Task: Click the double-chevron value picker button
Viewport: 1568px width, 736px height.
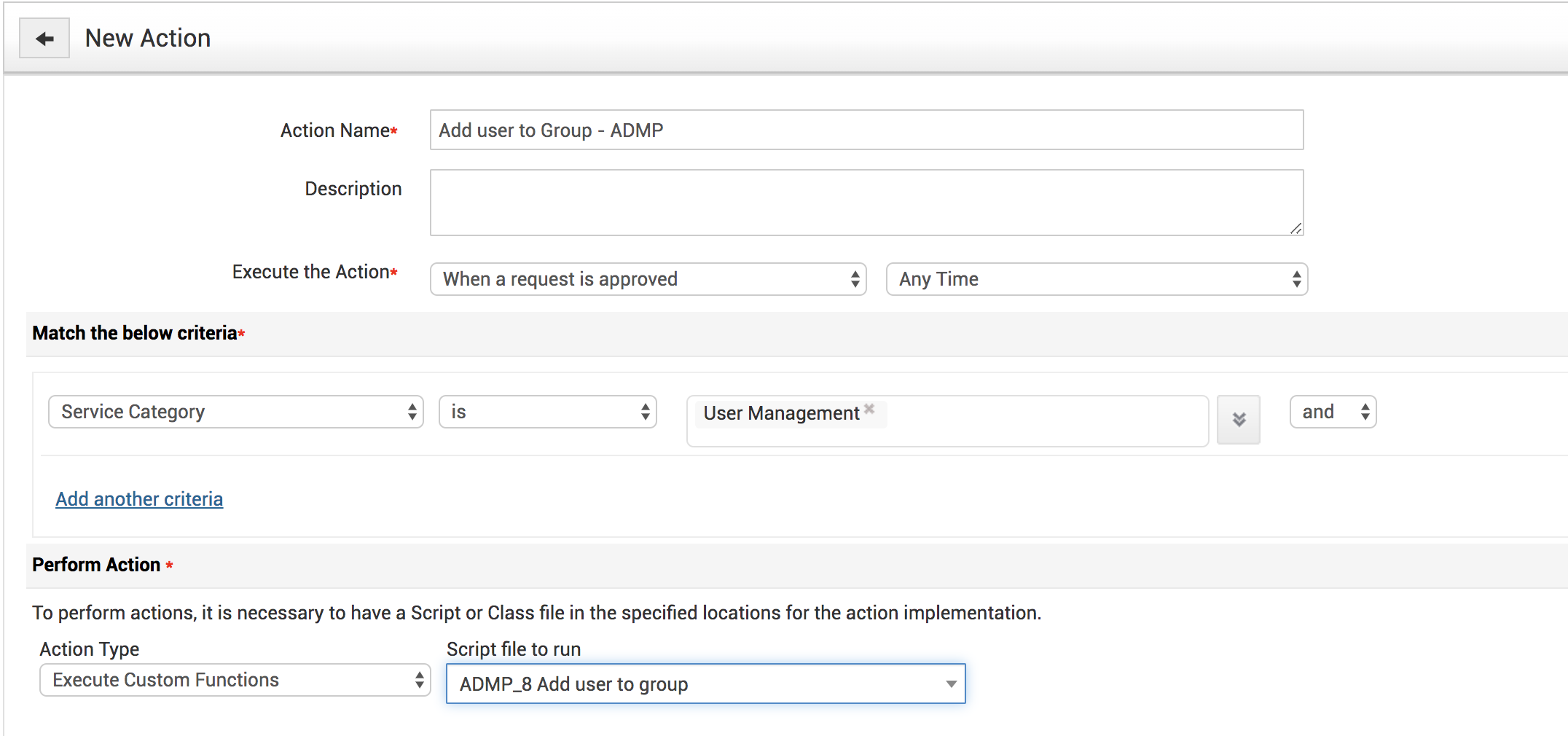Action: coord(1239,419)
